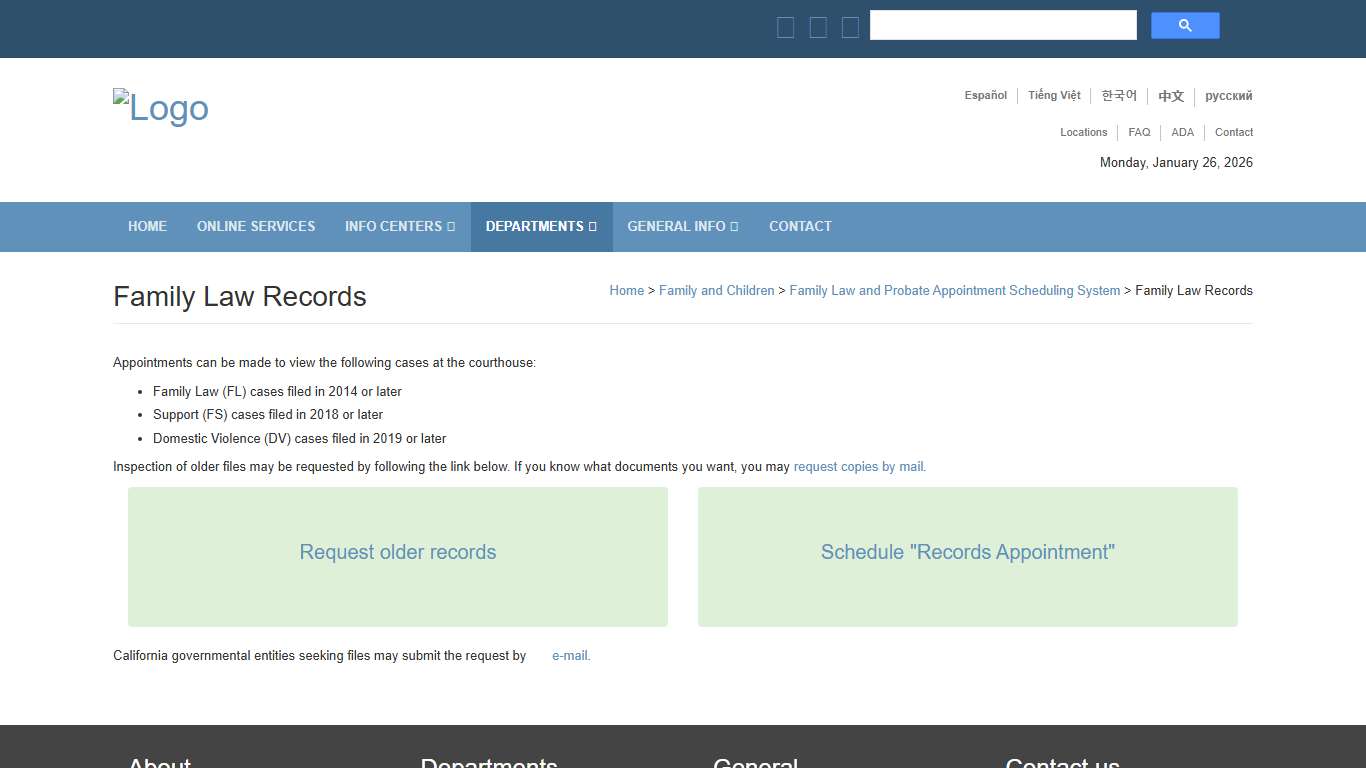Expand the INFO CENTERS dropdown menu
Image resolution: width=1366 pixels, height=768 pixels.
click(400, 226)
